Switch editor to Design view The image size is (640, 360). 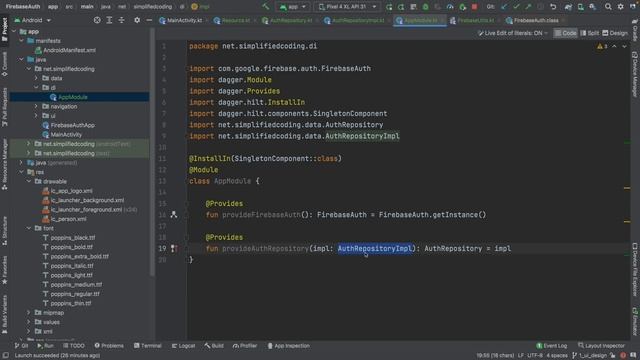tap(615, 33)
